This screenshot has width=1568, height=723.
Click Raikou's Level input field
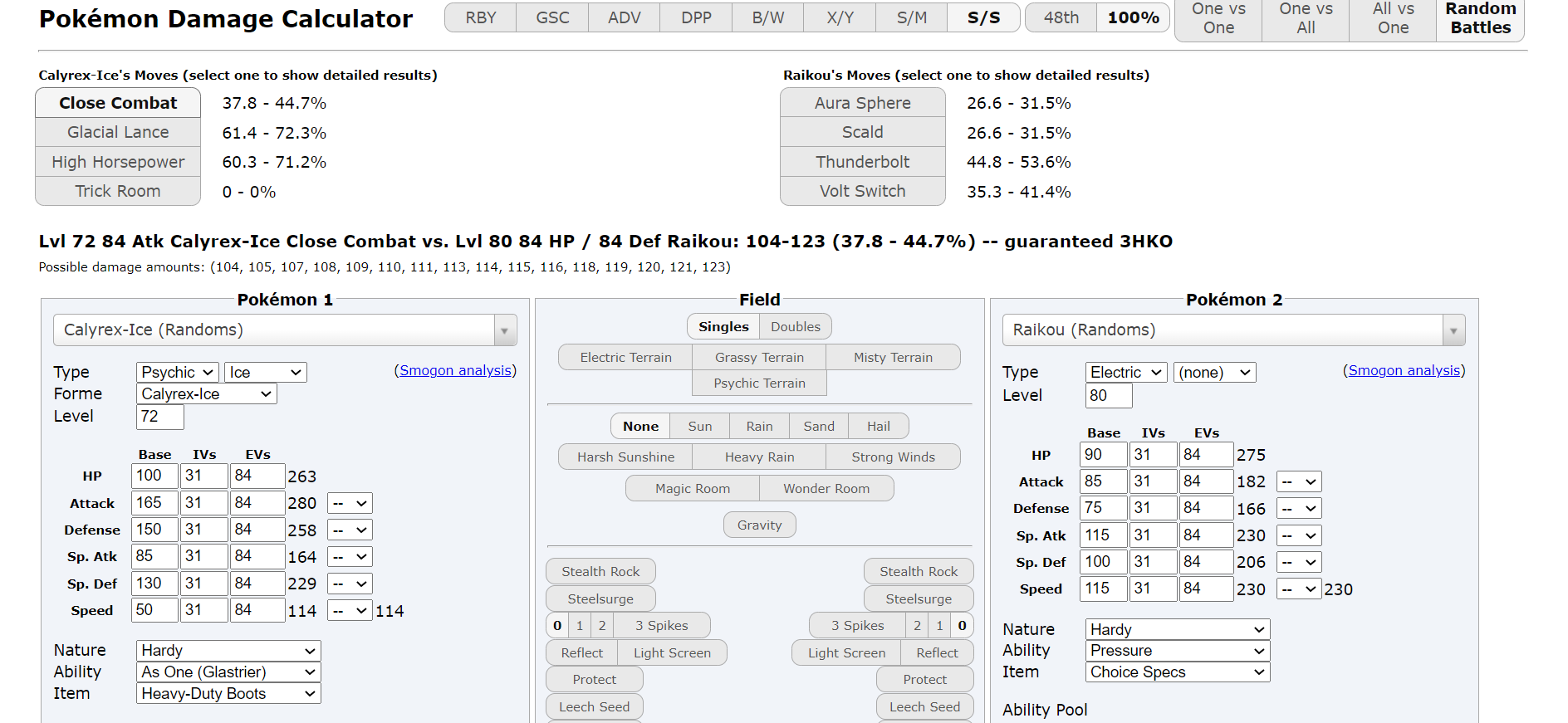[1108, 396]
